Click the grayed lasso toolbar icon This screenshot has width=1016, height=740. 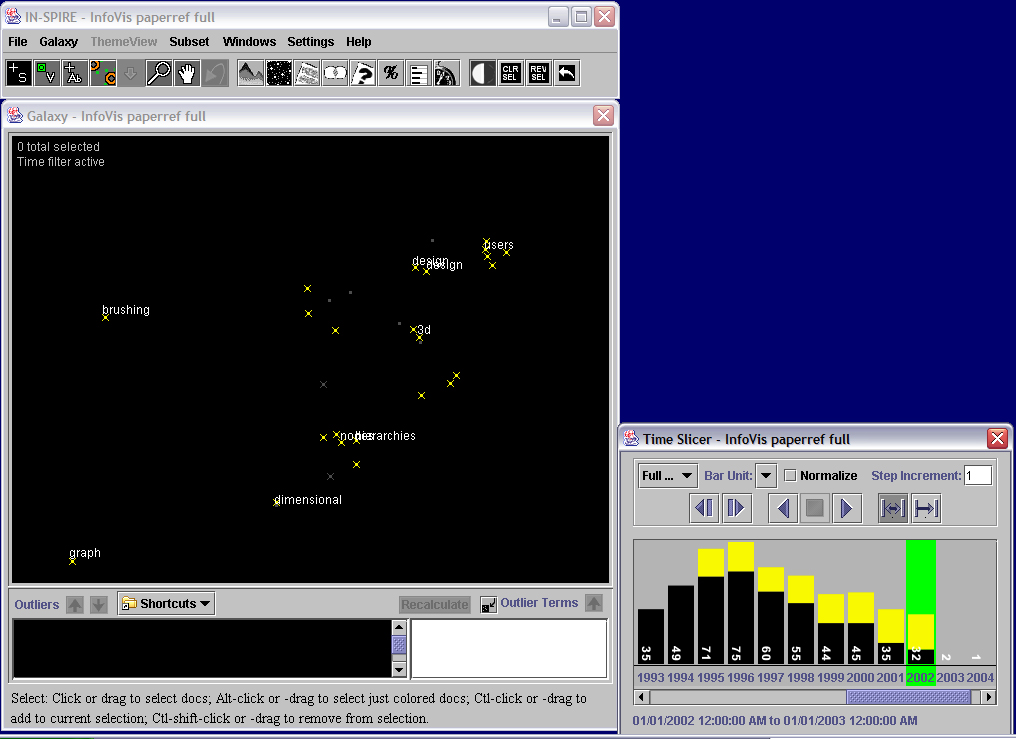coord(215,73)
